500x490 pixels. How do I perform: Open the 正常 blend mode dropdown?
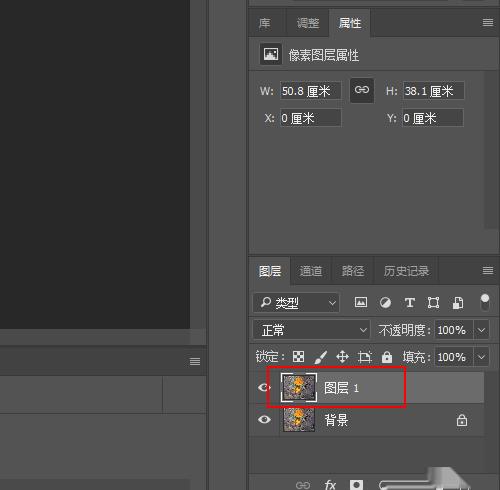tap(311, 330)
